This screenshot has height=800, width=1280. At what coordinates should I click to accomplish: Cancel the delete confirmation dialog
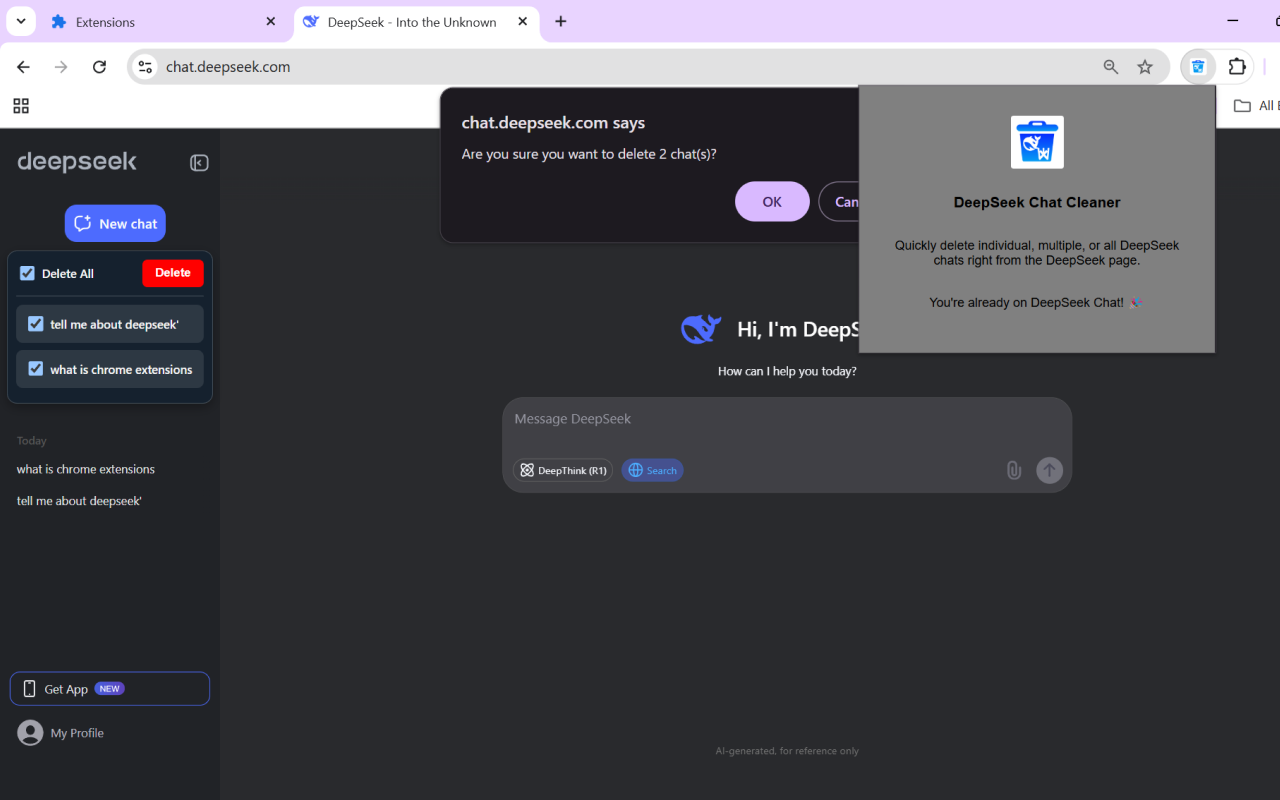click(x=839, y=201)
